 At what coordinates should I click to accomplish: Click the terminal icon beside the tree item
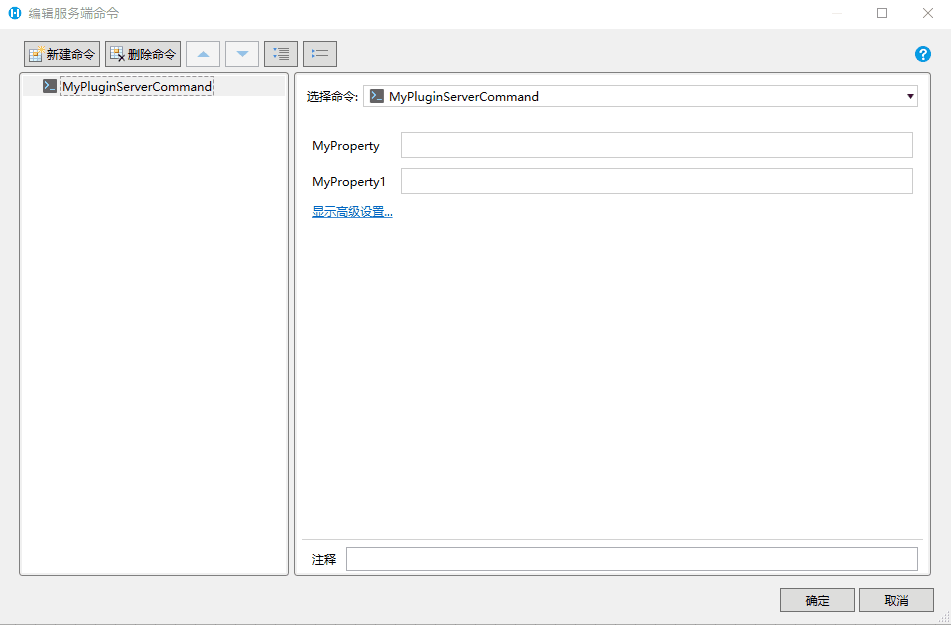[x=50, y=86]
